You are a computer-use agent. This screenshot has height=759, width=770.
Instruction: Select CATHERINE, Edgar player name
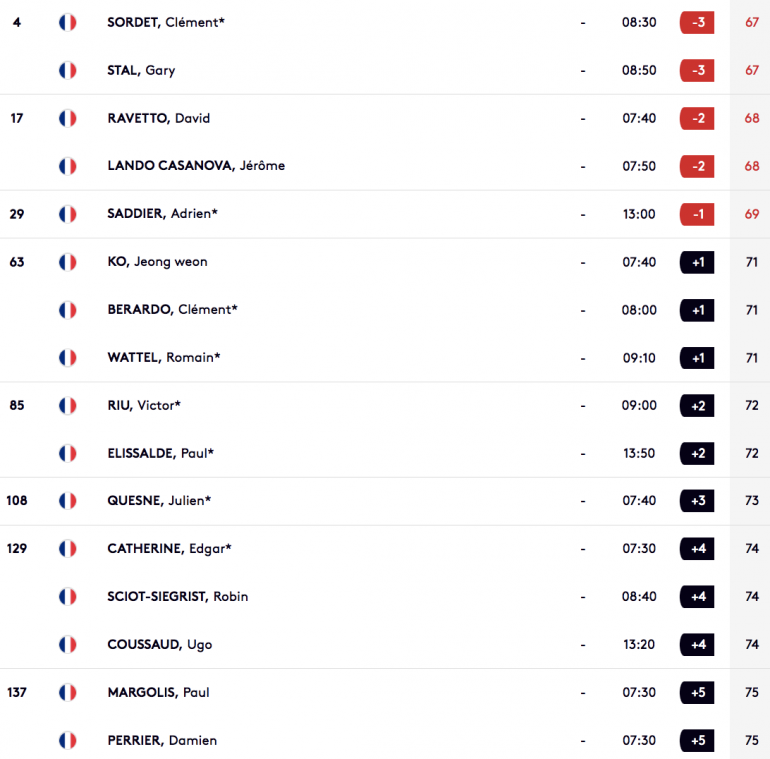pyautogui.click(x=169, y=548)
